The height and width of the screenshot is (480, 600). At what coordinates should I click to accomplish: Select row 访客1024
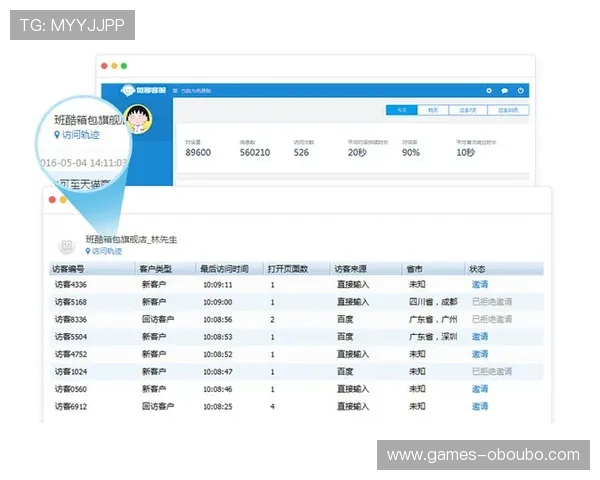pyautogui.click(x=297, y=372)
